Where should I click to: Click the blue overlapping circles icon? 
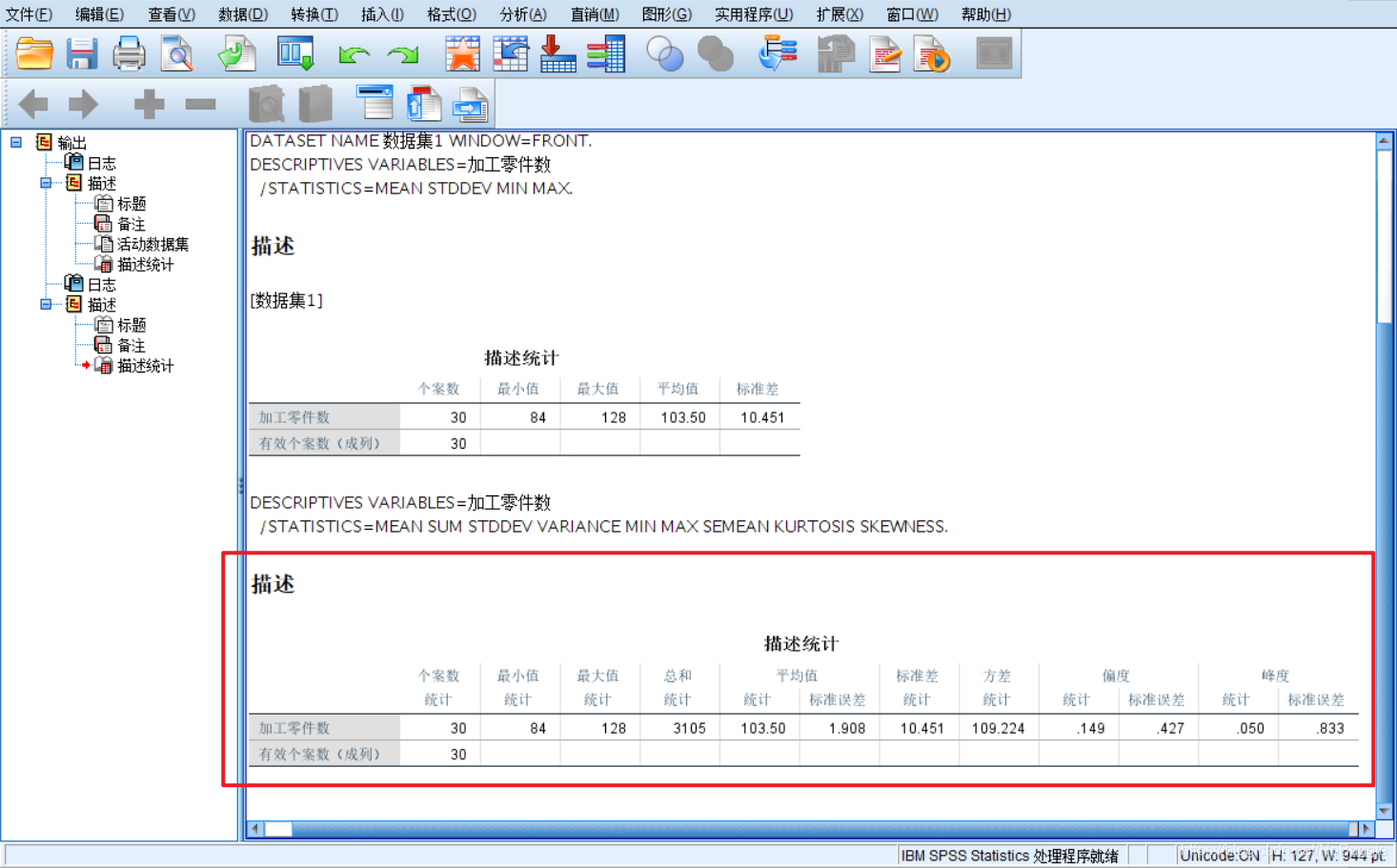point(665,54)
